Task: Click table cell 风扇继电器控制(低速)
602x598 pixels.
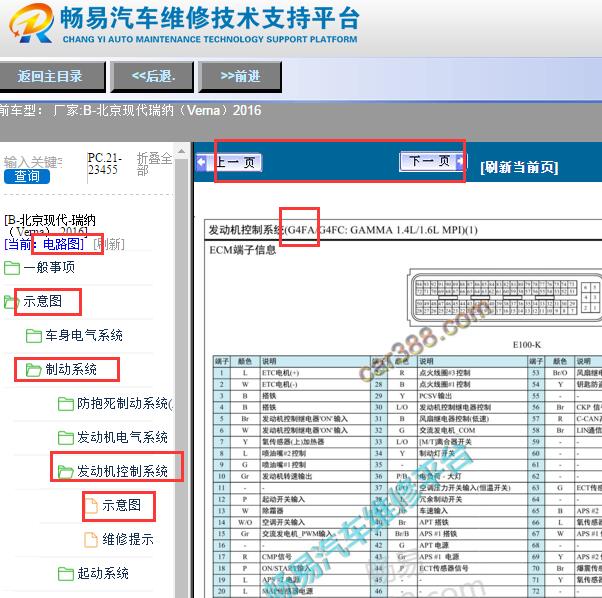Action: click(473, 419)
